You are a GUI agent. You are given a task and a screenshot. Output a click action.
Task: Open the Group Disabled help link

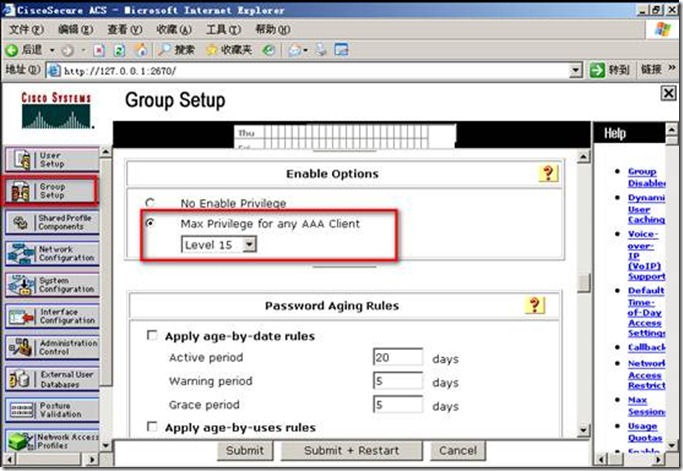646,177
